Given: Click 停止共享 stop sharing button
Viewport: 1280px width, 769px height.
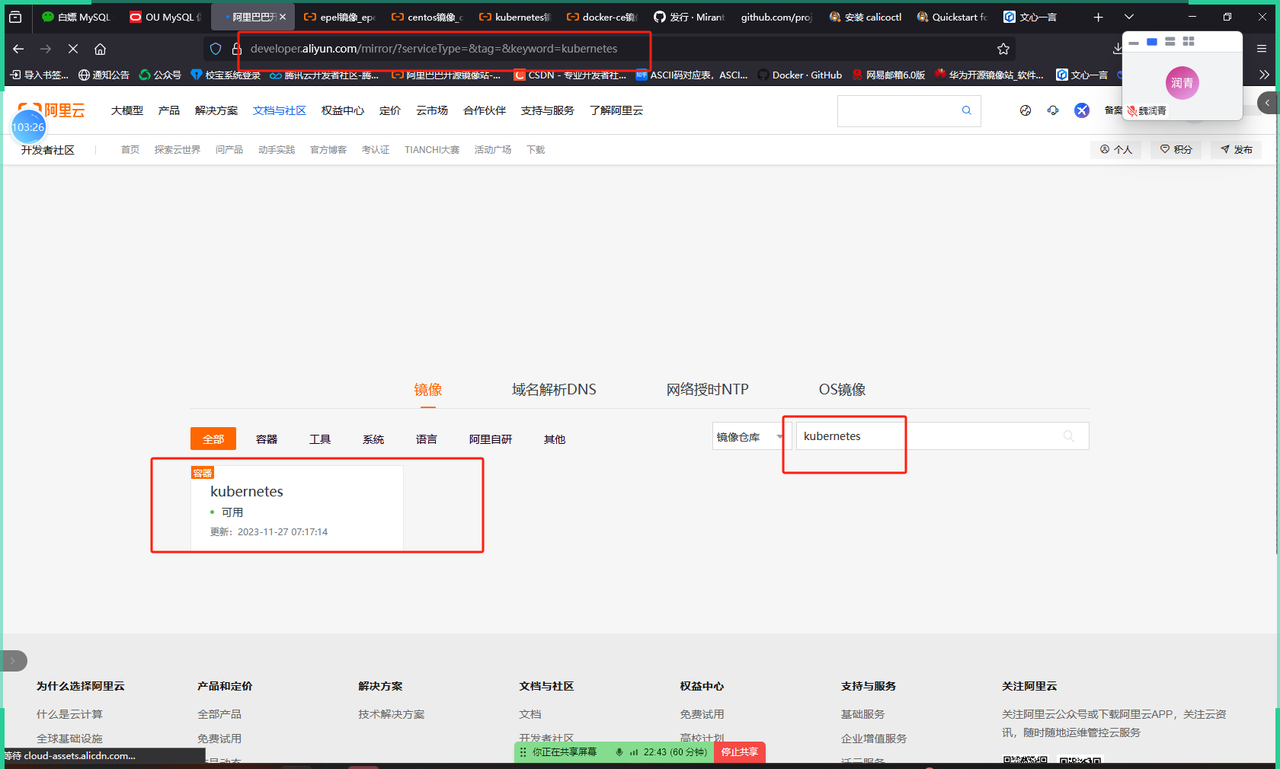Looking at the screenshot, I should click(x=739, y=752).
